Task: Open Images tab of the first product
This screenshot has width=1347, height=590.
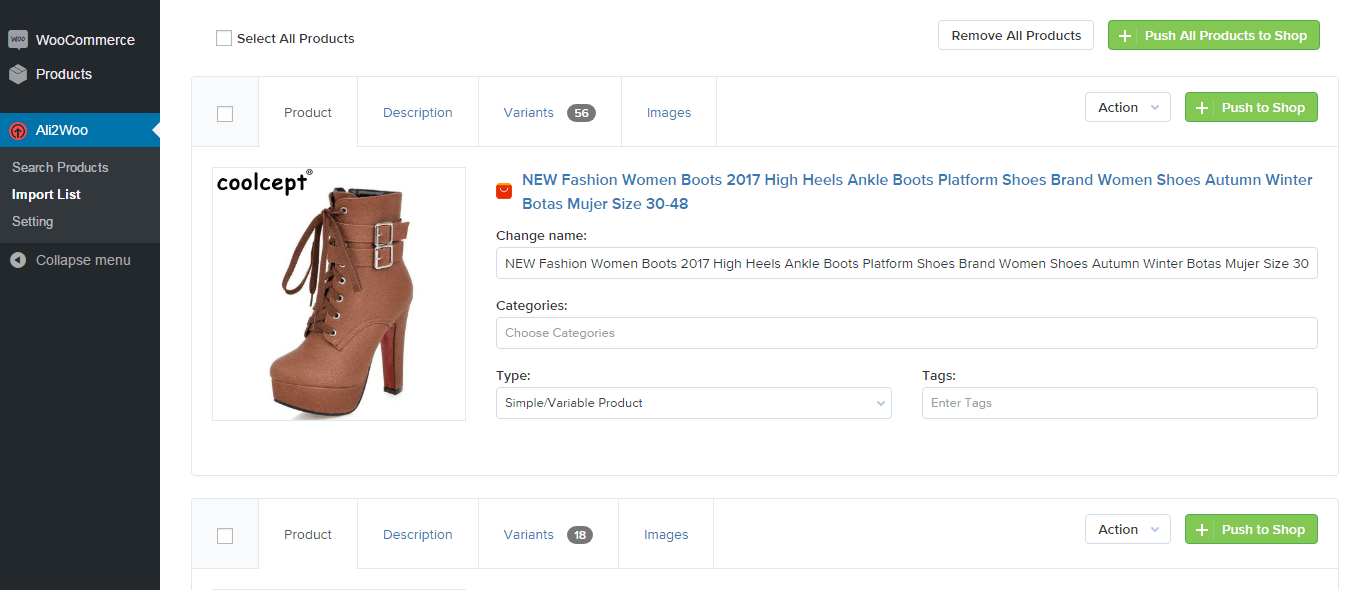Action: pos(668,113)
